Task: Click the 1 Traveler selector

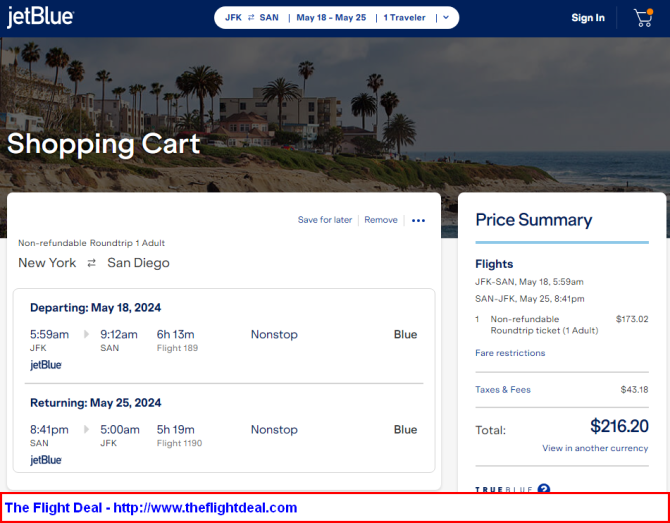Action: tap(404, 18)
